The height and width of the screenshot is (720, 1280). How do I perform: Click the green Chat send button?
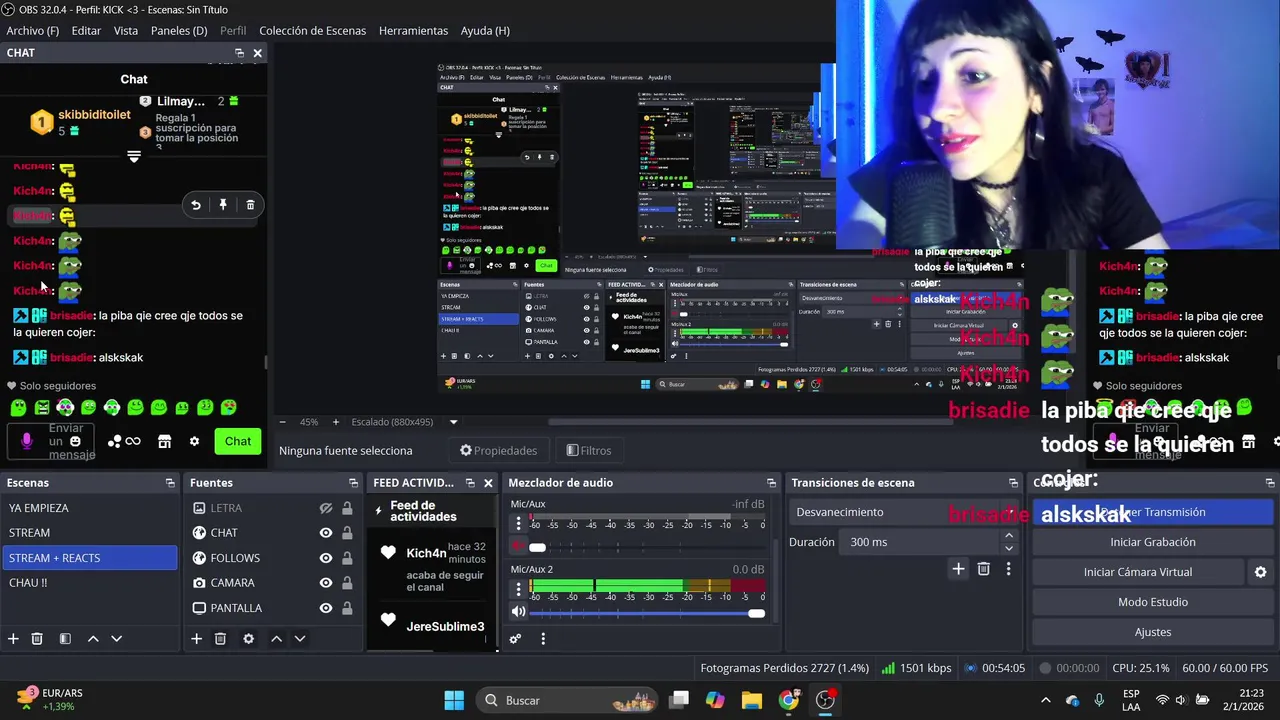(238, 441)
